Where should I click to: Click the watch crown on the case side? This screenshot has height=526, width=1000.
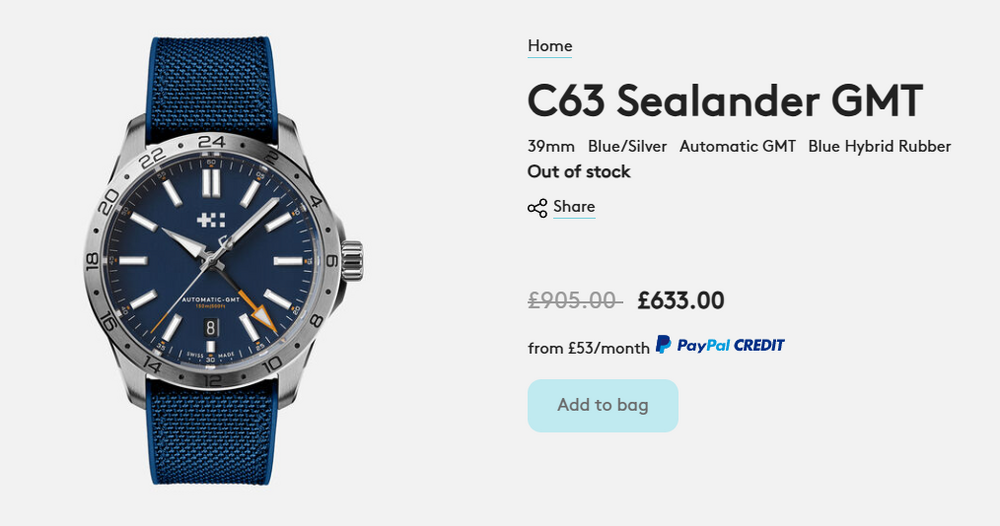point(352,261)
